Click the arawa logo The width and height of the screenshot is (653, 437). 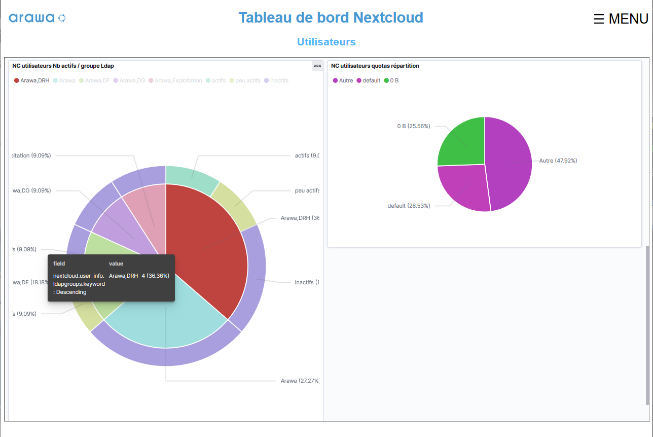37,17
